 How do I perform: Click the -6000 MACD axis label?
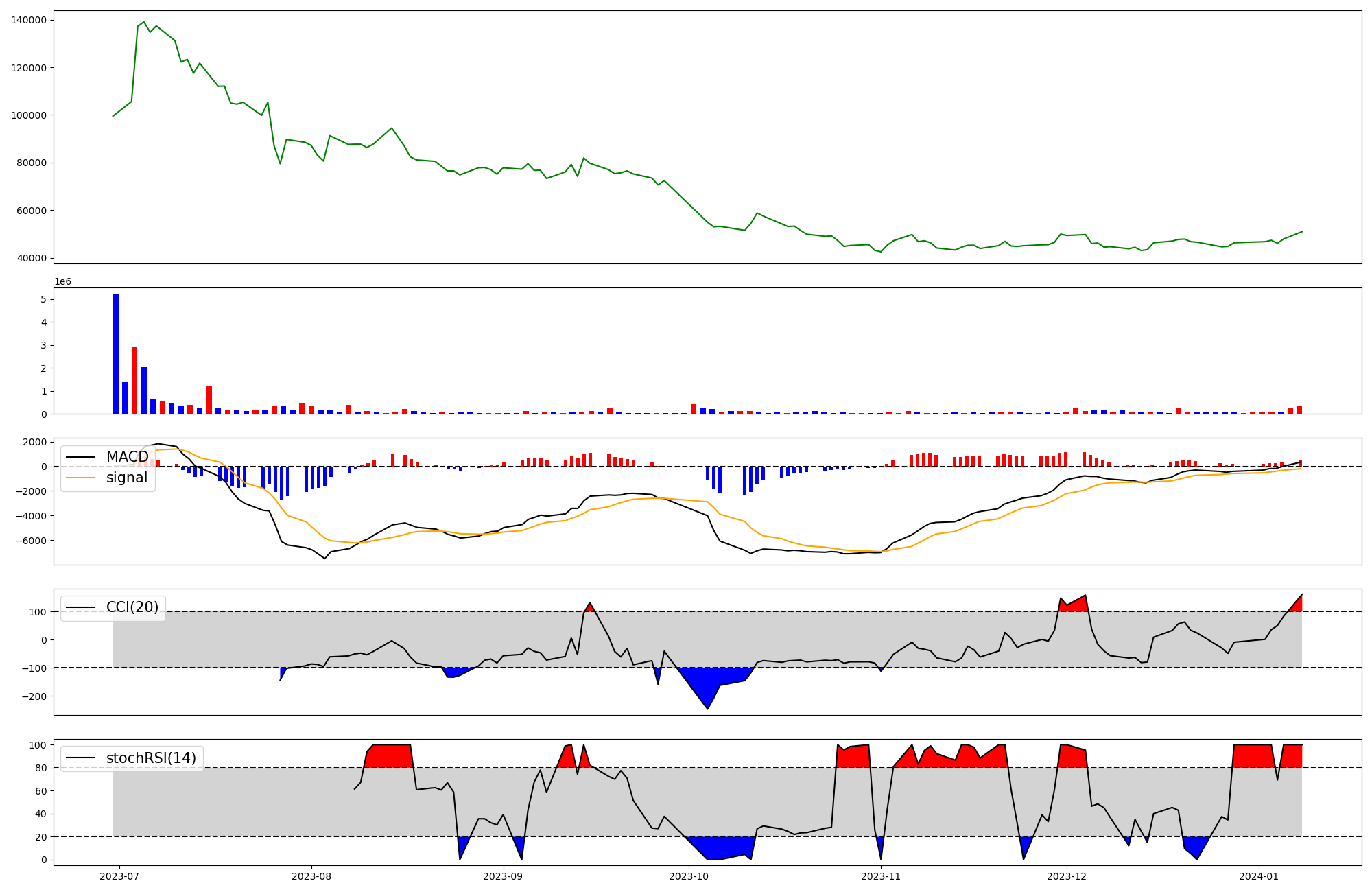[x=32, y=541]
